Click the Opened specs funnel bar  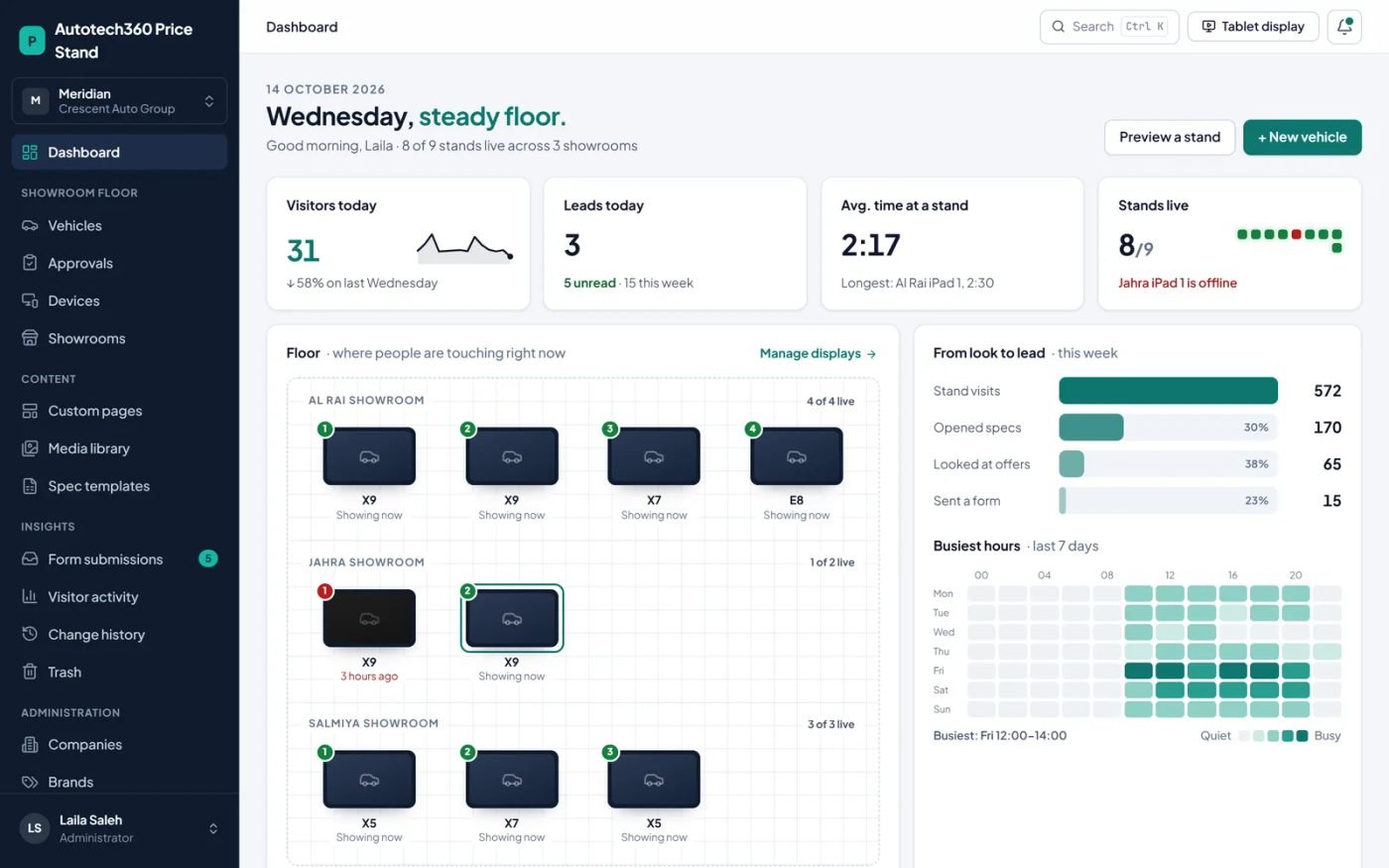[x=1091, y=428]
